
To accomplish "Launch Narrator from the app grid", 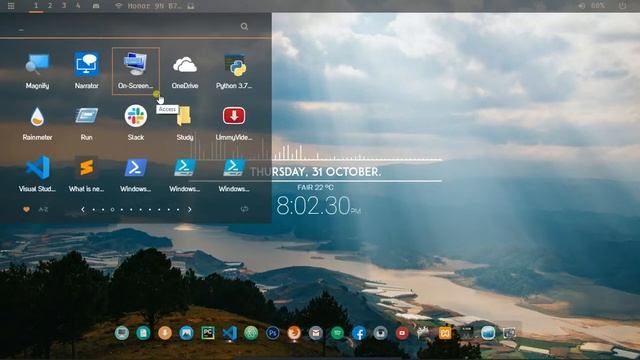I will coord(87,71).
